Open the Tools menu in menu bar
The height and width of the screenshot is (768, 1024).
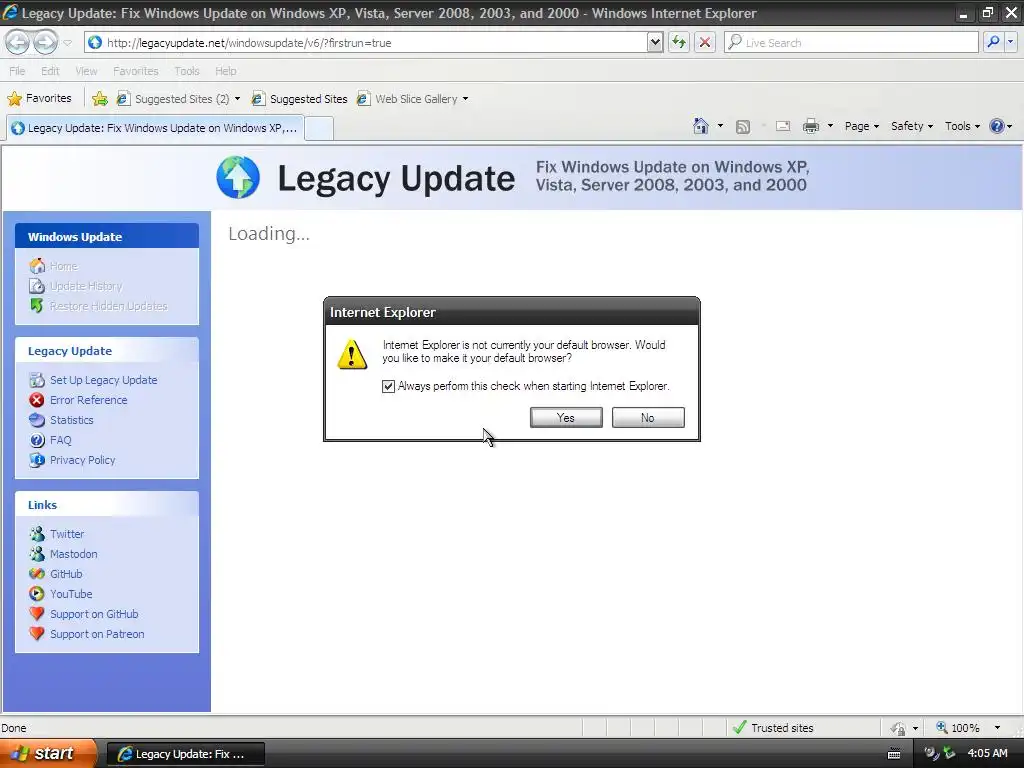click(187, 71)
